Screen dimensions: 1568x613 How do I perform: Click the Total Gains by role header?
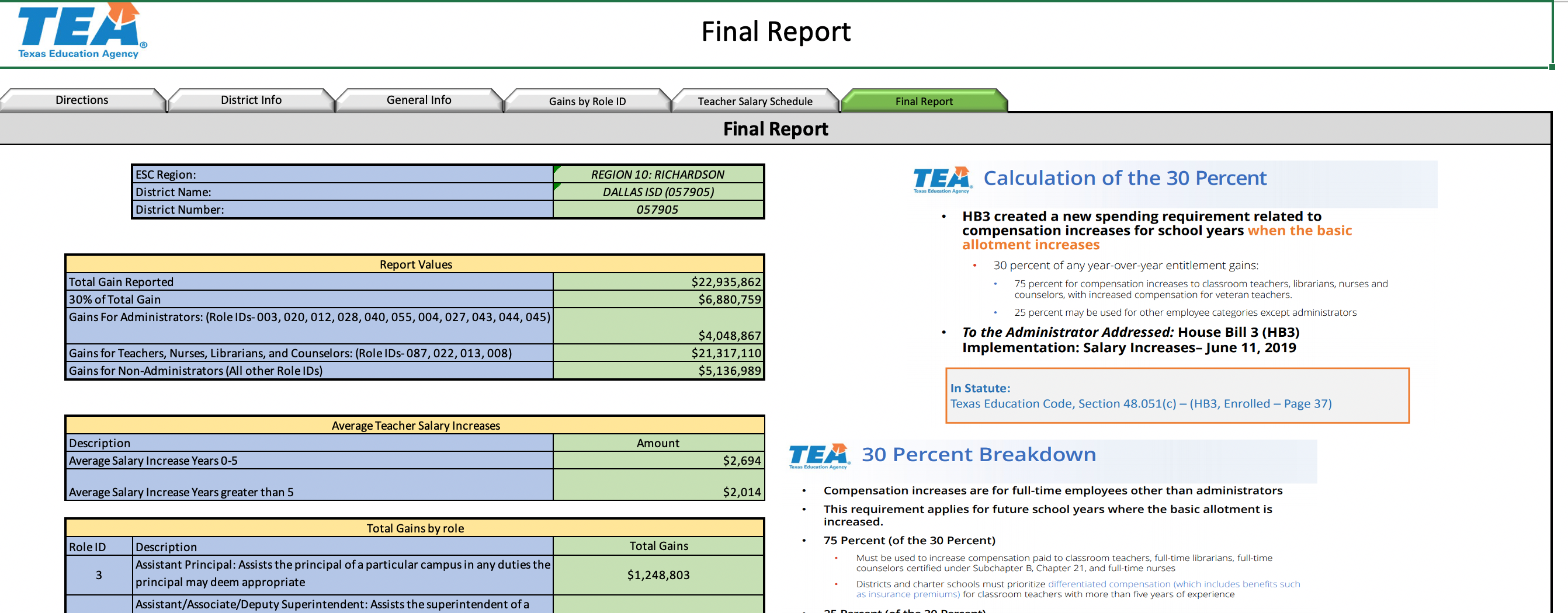coord(415,528)
